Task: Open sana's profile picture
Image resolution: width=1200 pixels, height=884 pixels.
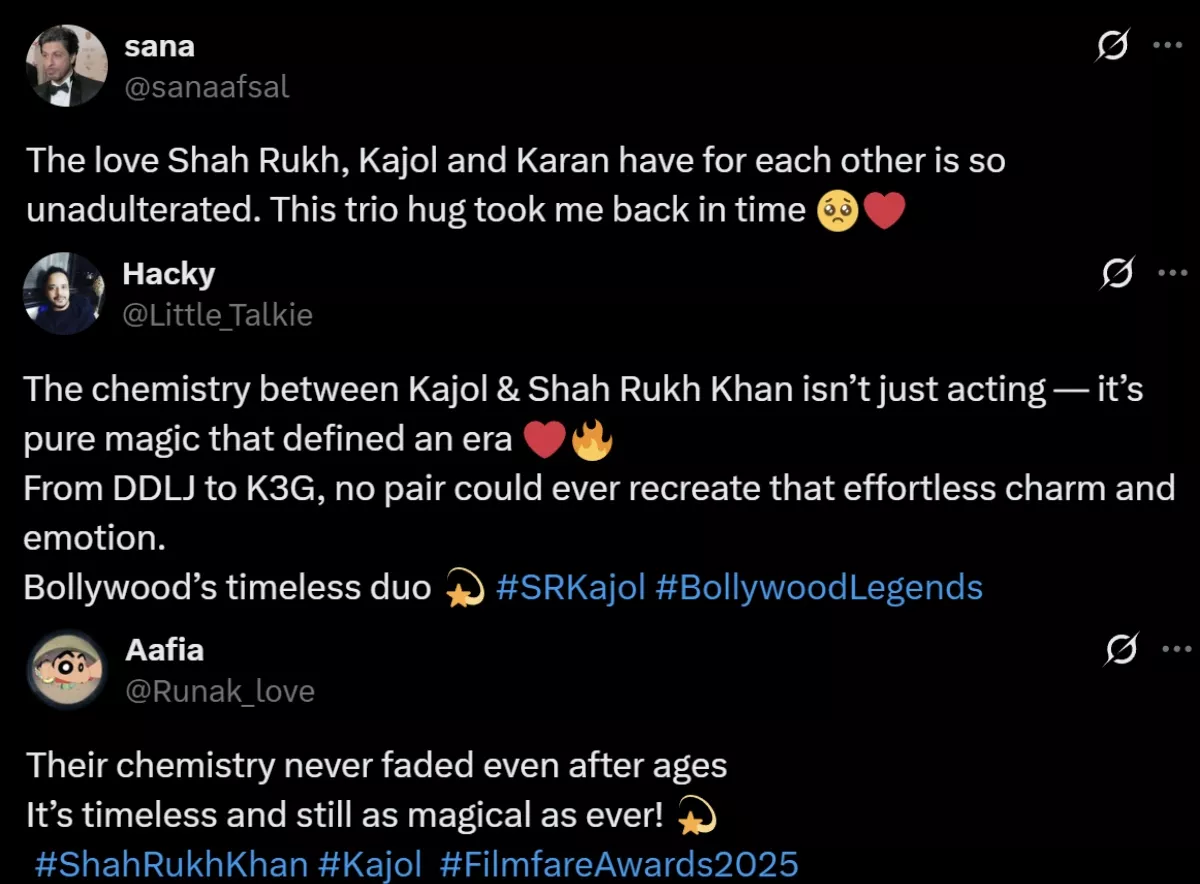Action: click(64, 66)
